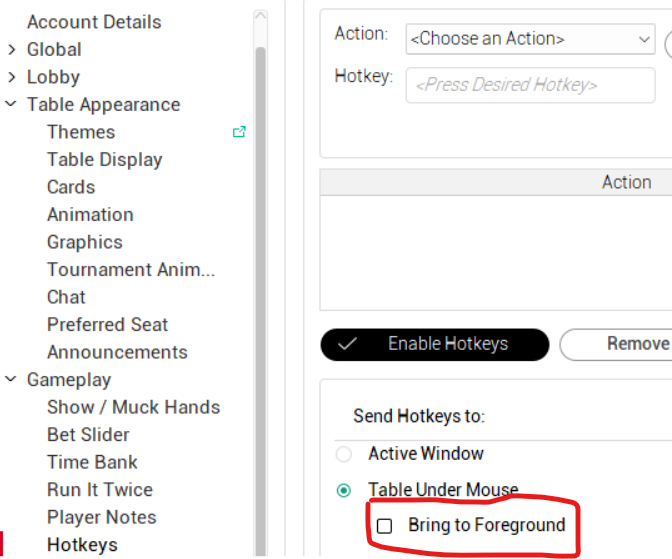
Task: Open the Time Bank settings
Action: [92, 462]
